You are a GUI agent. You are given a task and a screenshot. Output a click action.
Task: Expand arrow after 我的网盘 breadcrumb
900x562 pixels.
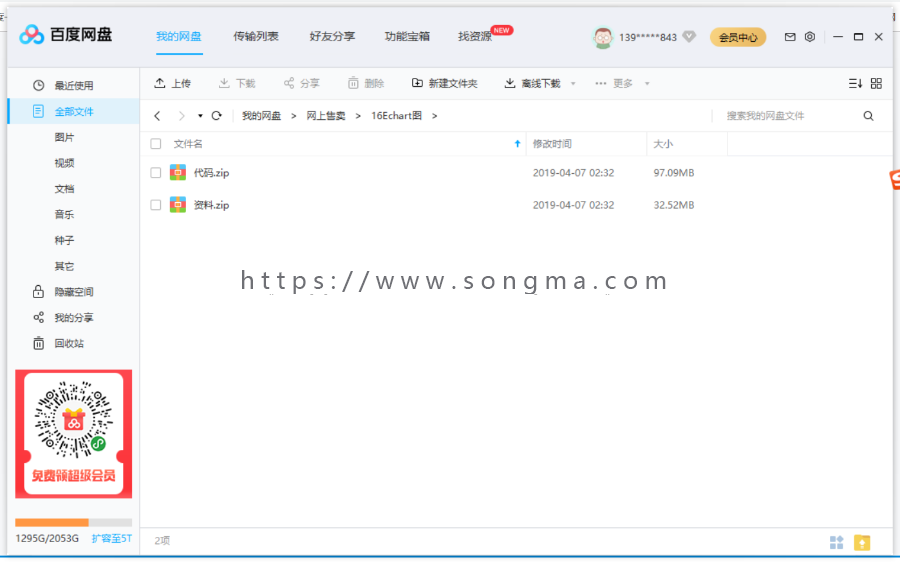click(x=293, y=116)
